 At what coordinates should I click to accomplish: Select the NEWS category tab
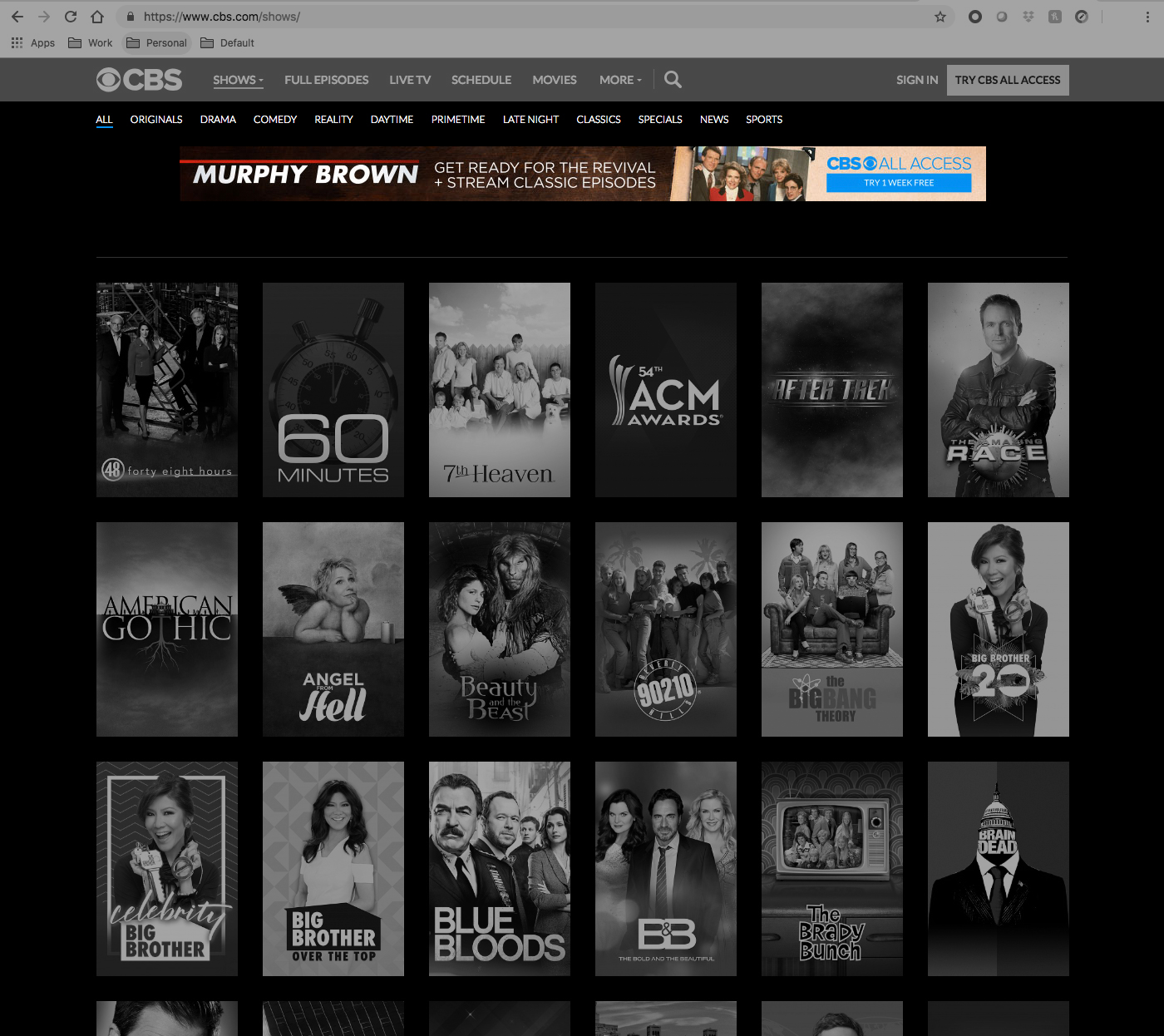point(714,120)
